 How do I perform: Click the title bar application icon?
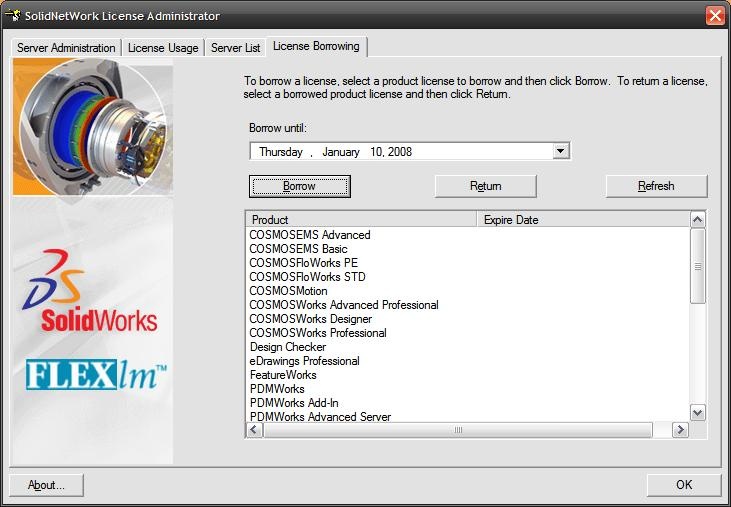[x=13, y=15]
